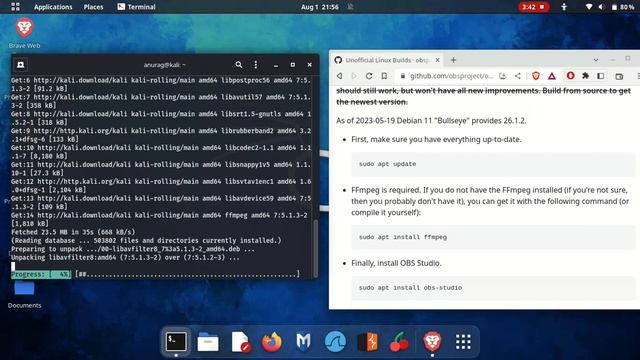Open new tab in the terminal window
This screenshot has width=640, height=360.
click(x=20, y=64)
